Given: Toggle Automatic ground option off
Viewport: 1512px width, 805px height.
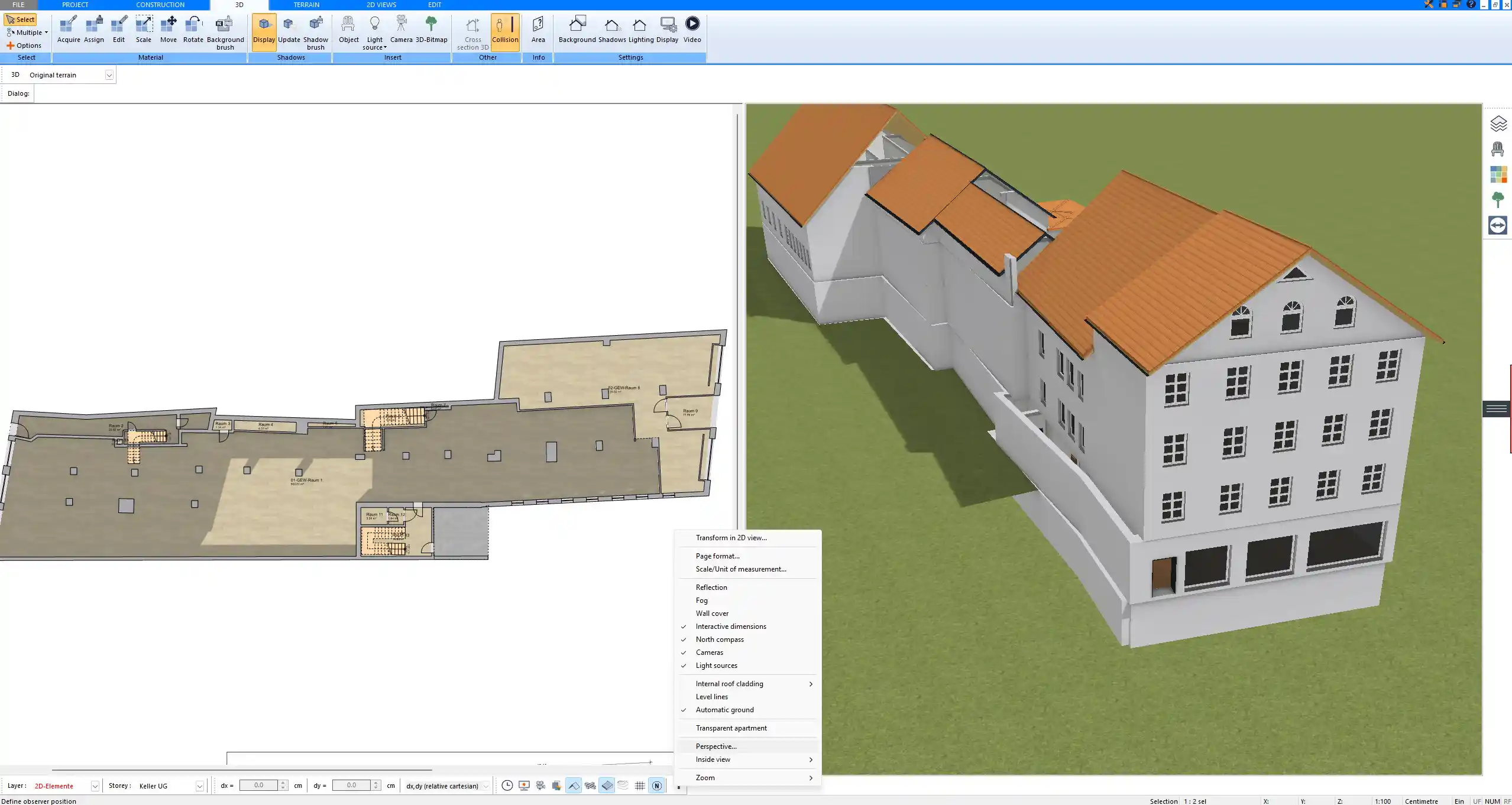Looking at the screenshot, I should [x=724, y=710].
